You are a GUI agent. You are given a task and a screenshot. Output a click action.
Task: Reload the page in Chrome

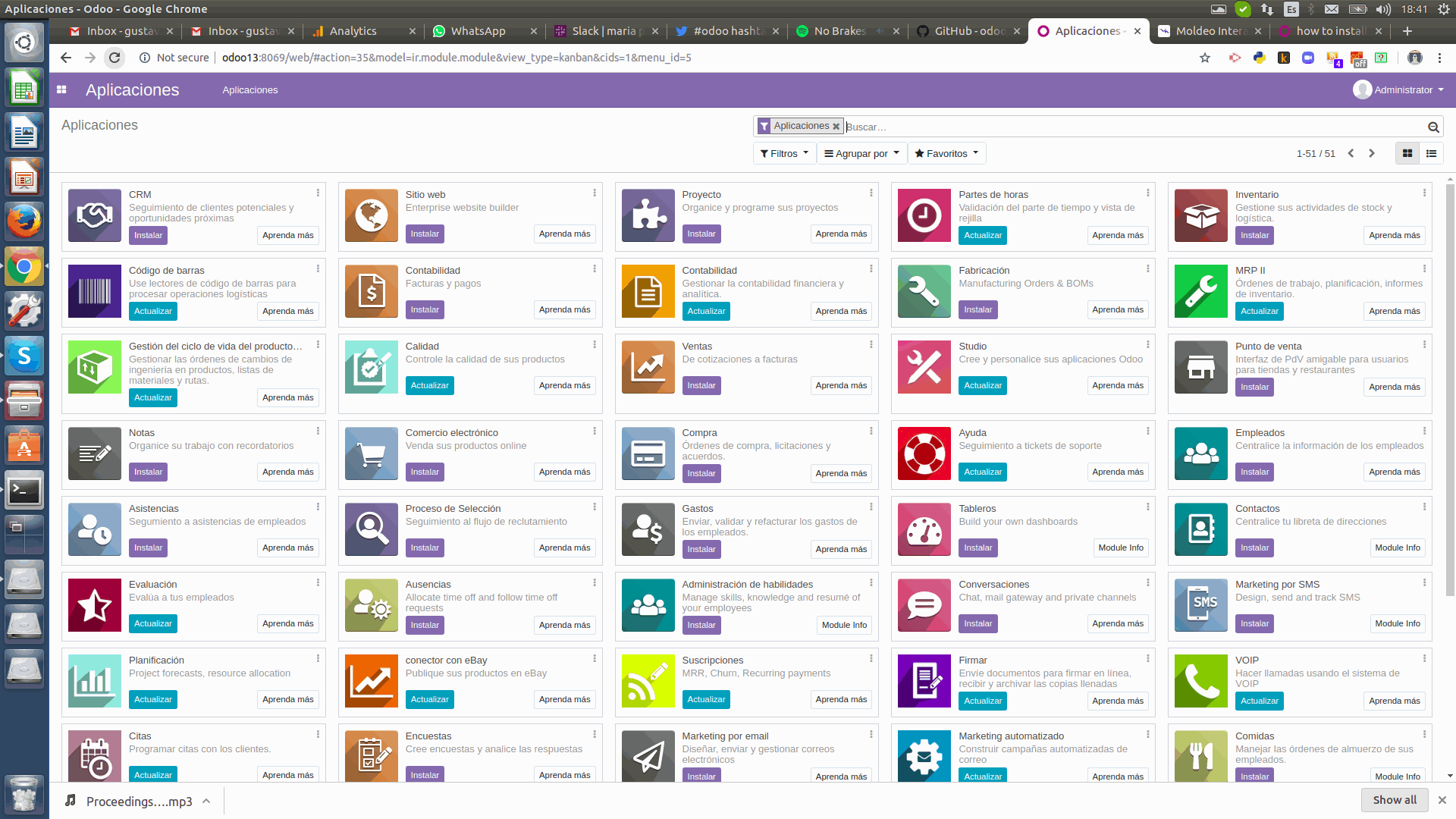[x=115, y=58]
